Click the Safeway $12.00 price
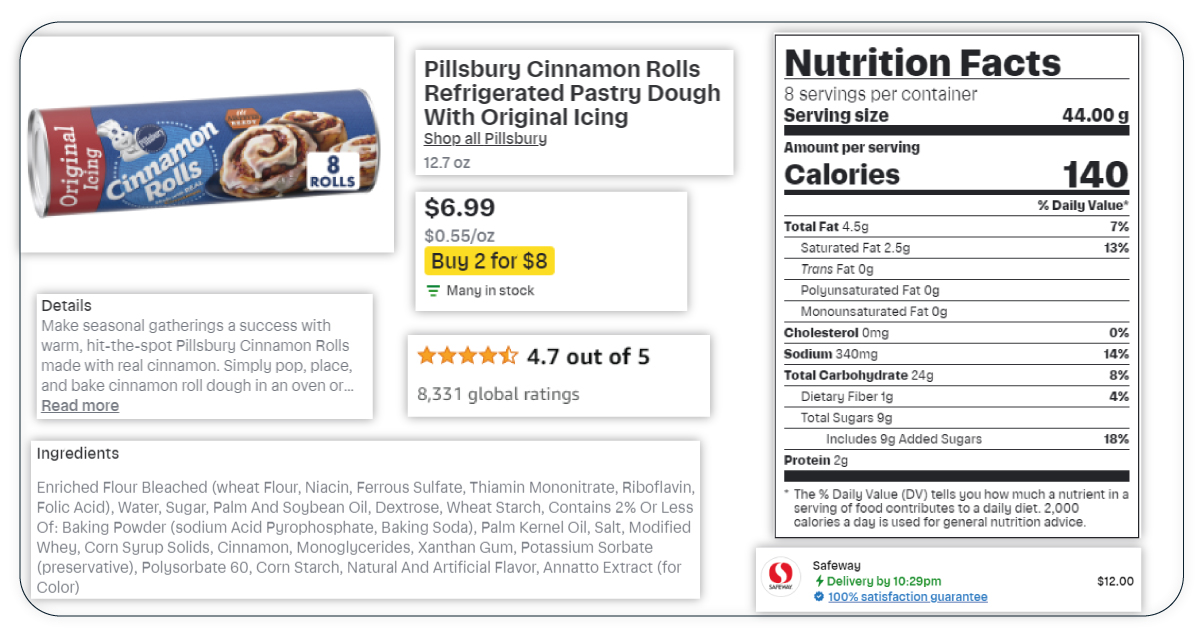The height and width of the screenshot is (637, 1203). [x=1115, y=581]
